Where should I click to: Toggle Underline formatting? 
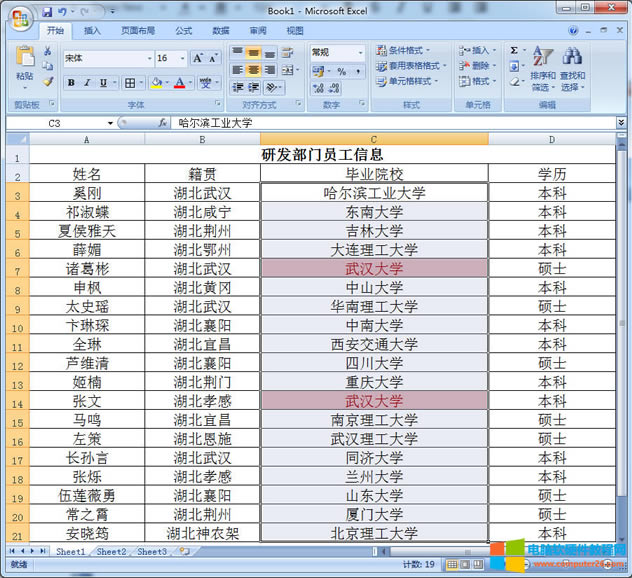pos(103,83)
